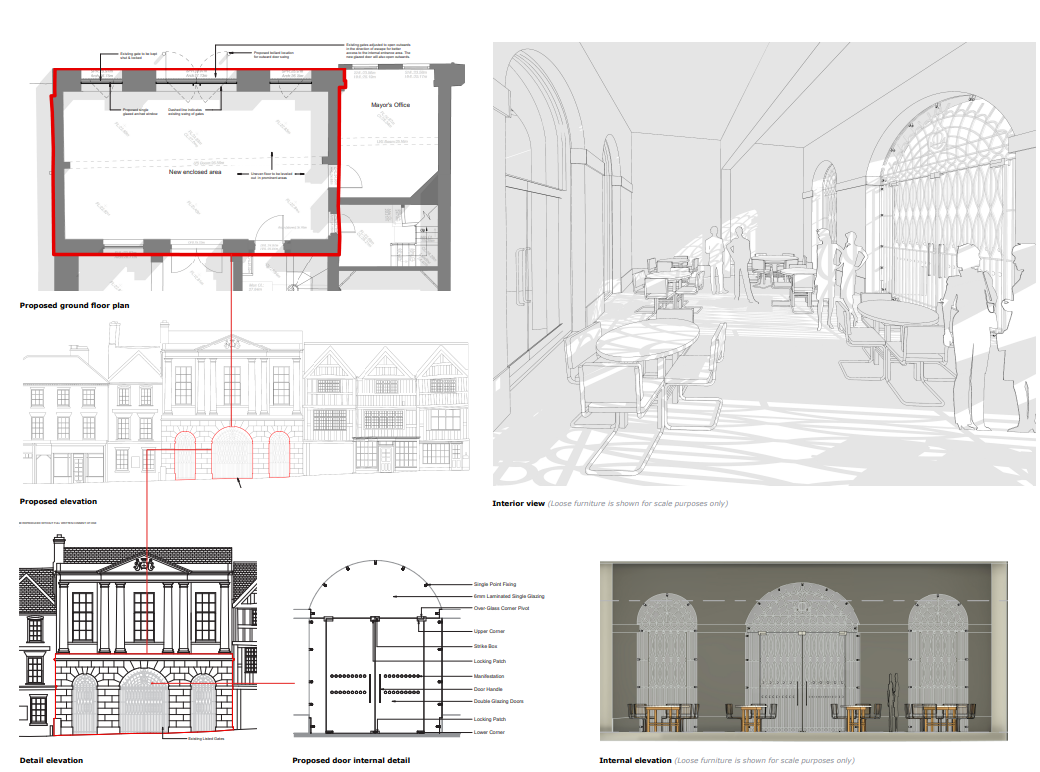Click the "Proposed door internal detail" title
This screenshot has height=772, width=1040.
click(x=351, y=760)
